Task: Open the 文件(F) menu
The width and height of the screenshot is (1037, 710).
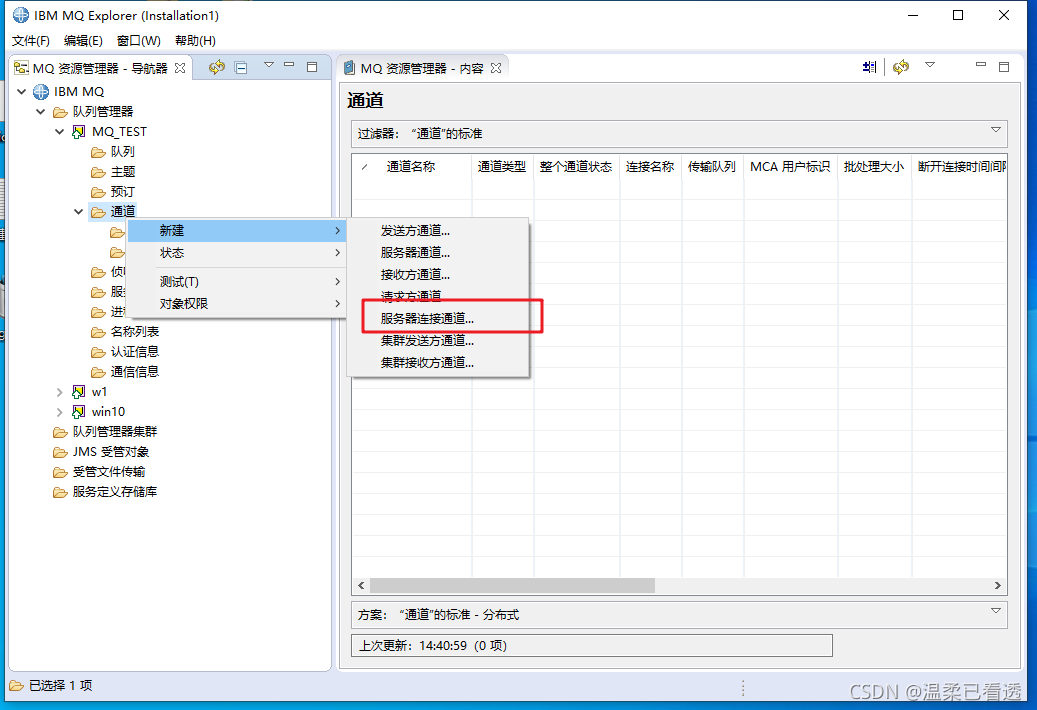Action: pyautogui.click(x=31, y=40)
